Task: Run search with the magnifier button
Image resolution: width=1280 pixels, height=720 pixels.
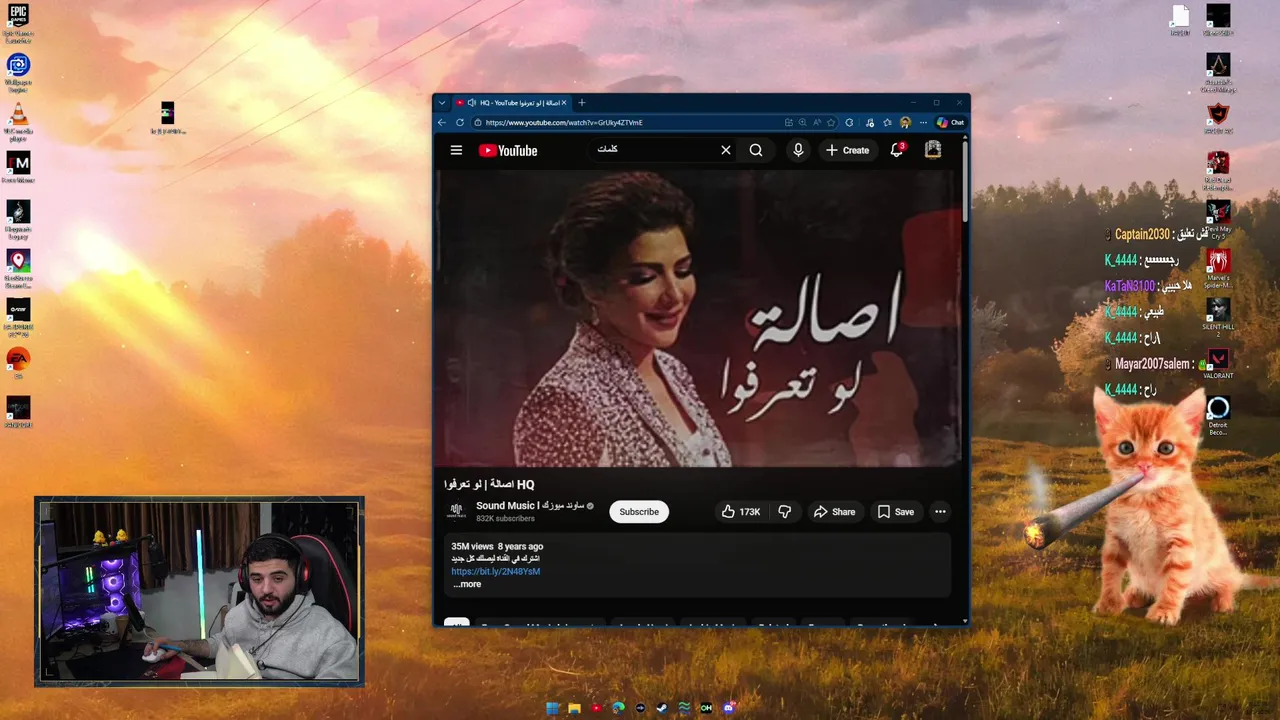Action: (756, 150)
